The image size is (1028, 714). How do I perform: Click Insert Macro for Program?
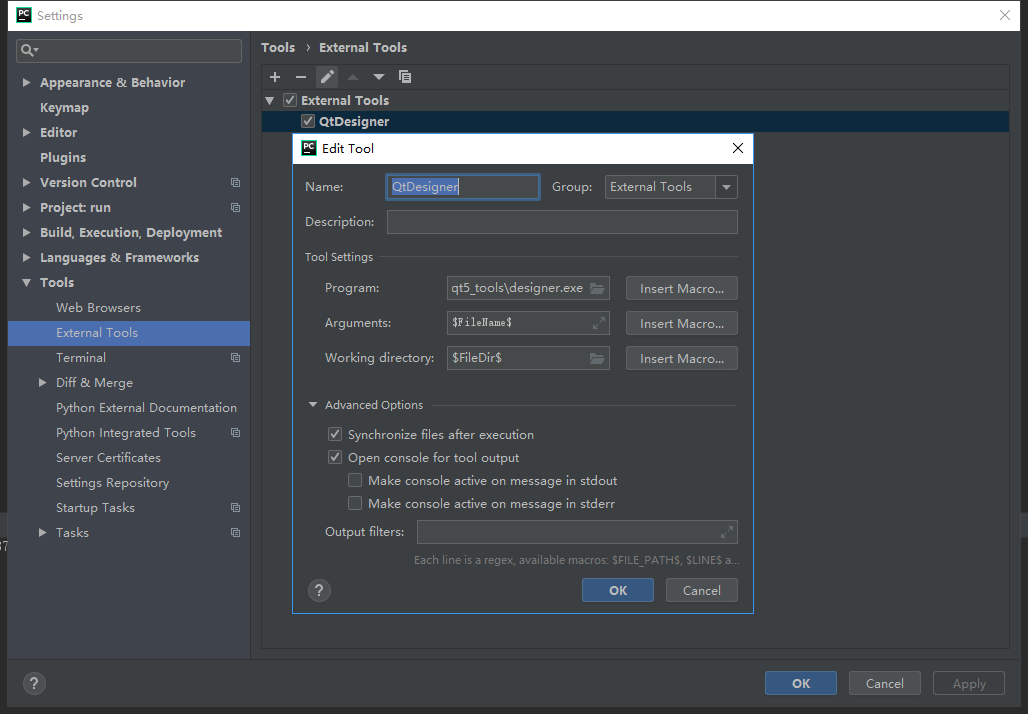click(682, 288)
